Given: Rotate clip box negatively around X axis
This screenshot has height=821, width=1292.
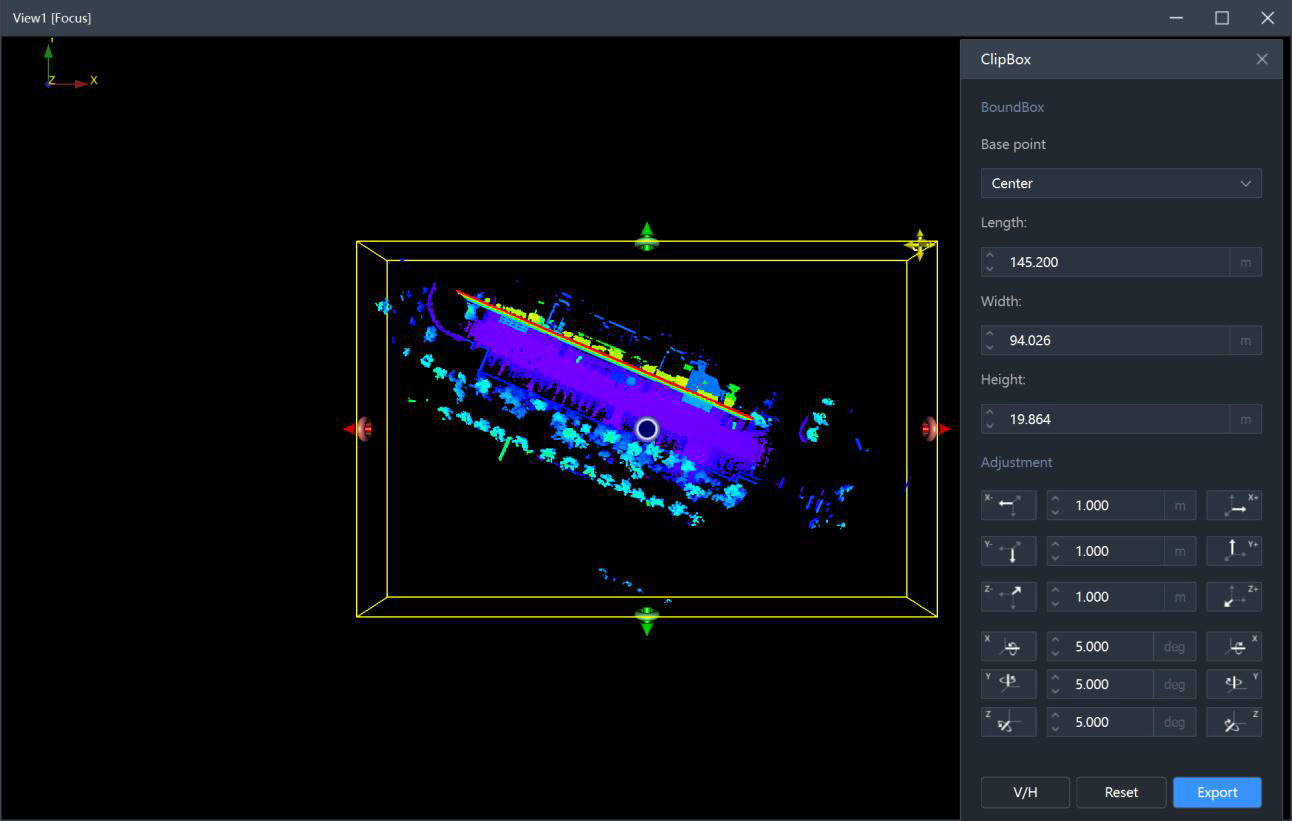Looking at the screenshot, I should click(1008, 647).
